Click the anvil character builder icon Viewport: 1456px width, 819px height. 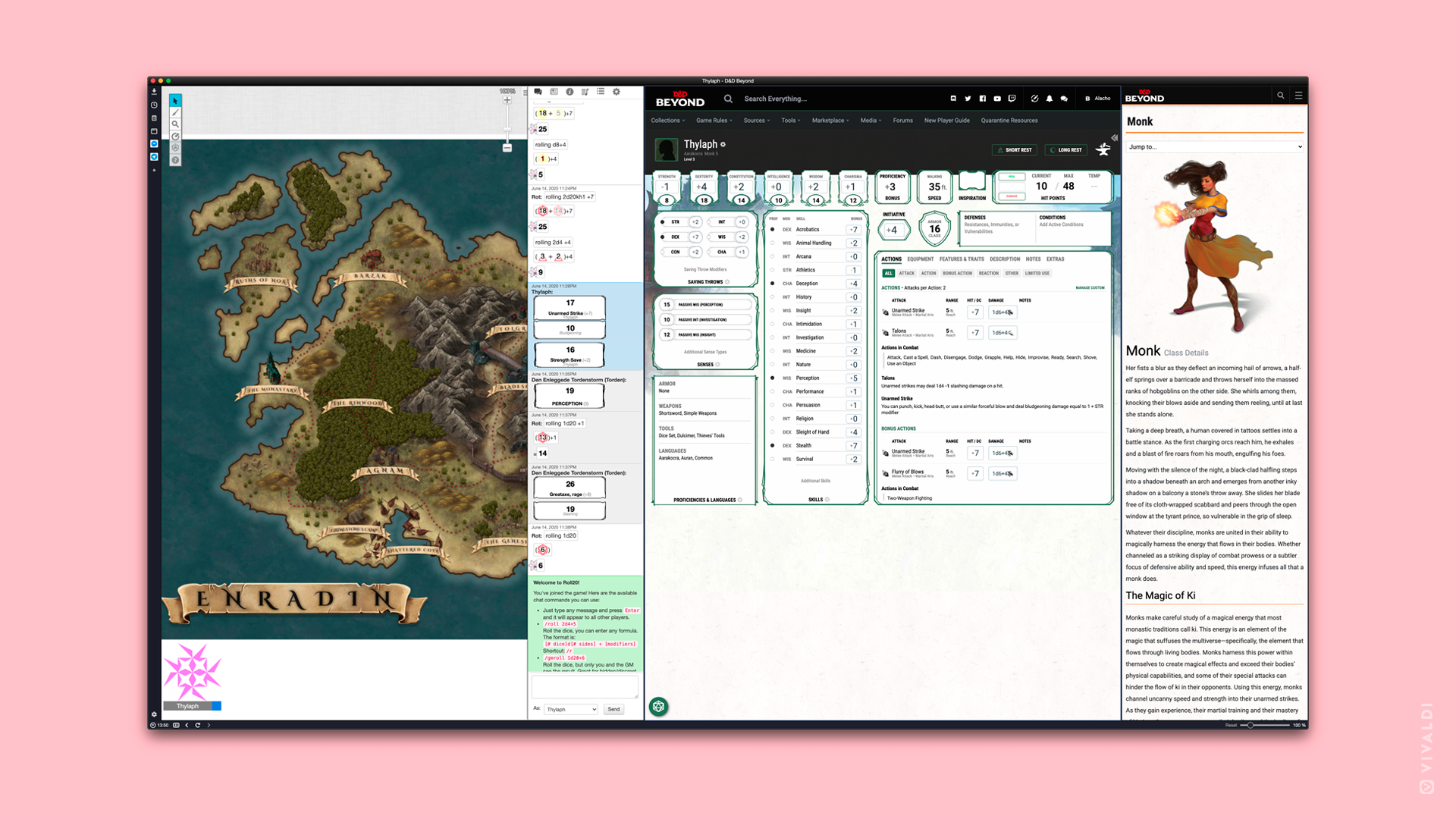(1103, 149)
